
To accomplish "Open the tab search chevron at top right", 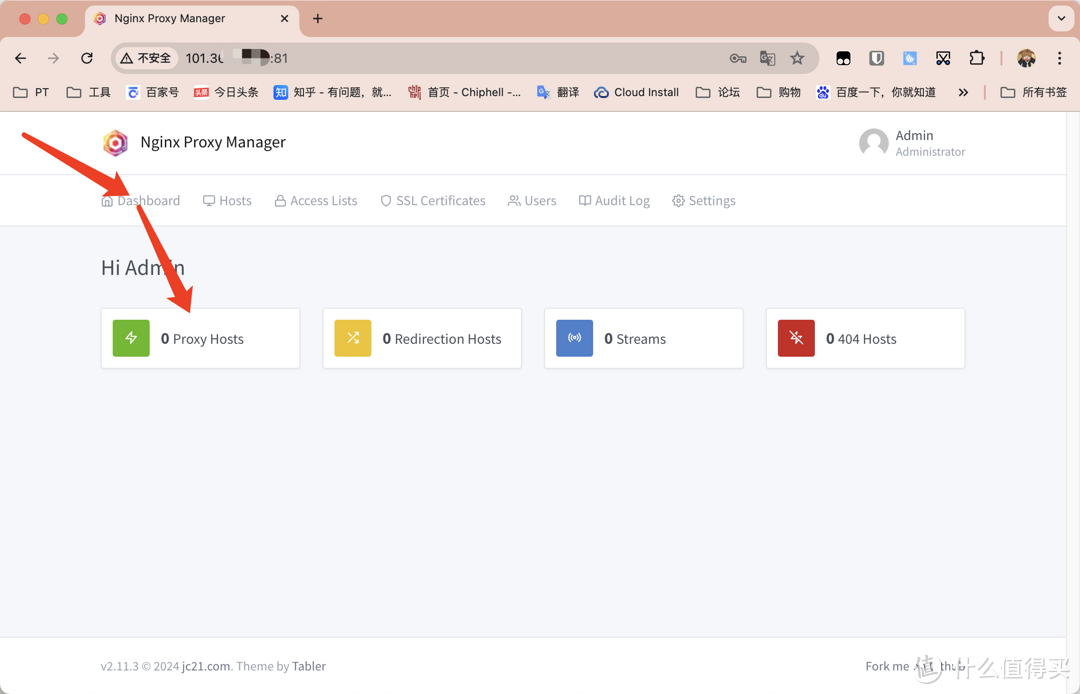I will click(1061, 18).
